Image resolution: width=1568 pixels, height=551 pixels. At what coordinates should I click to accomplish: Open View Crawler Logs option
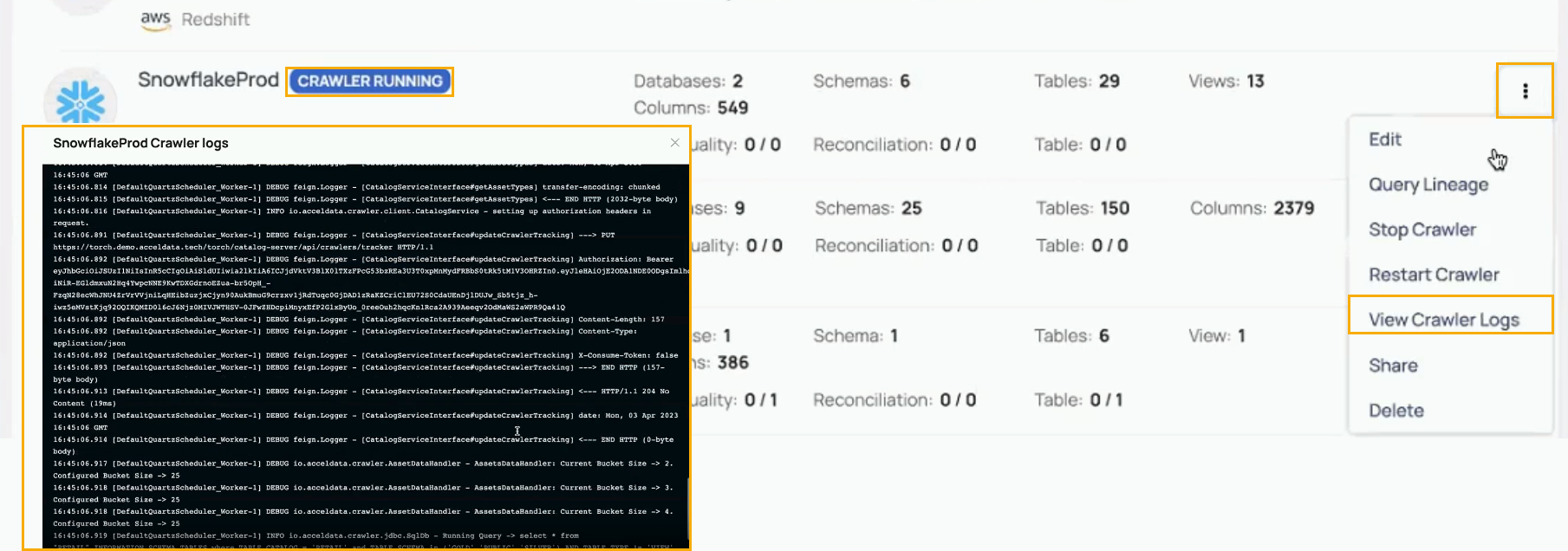pos(1444,320)
